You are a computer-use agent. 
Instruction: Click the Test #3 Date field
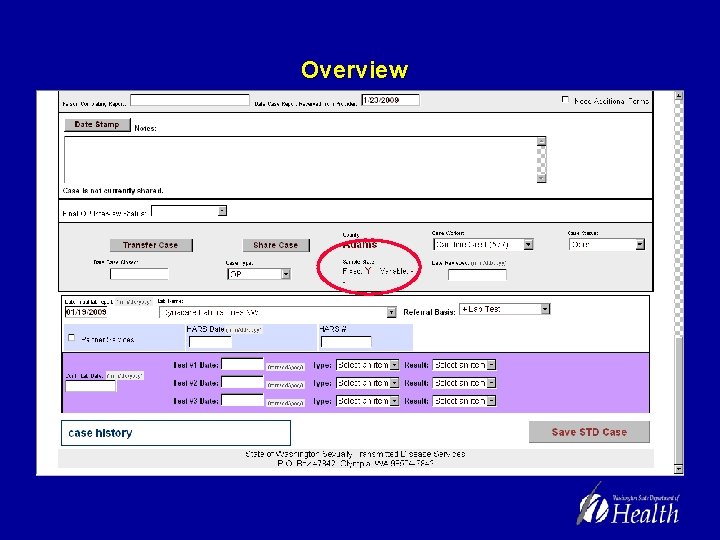[x=242, y=400]
